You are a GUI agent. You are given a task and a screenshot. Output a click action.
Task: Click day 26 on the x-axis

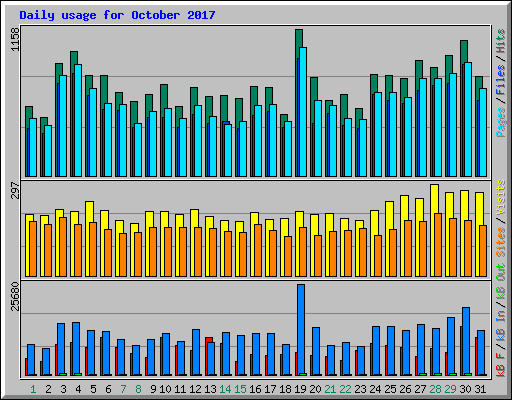[405, 389]
